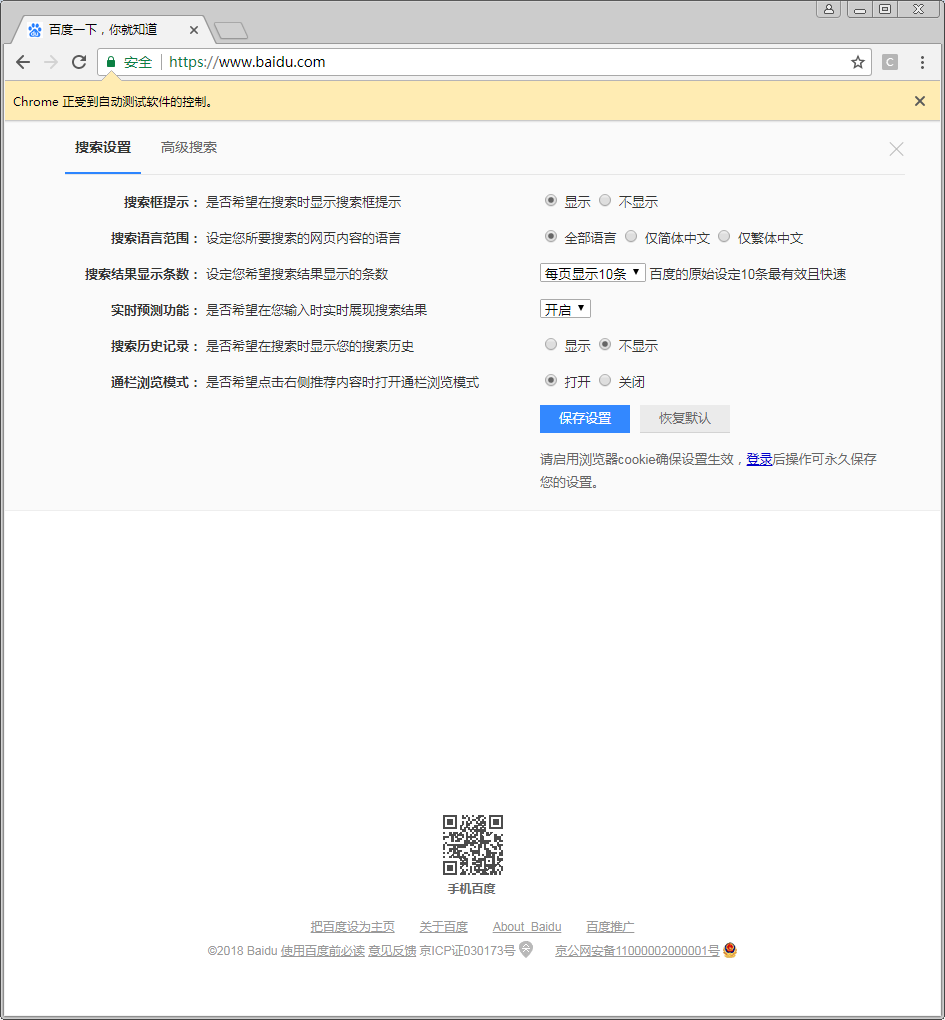Select 关闭 for 通栏浏览模式

coord(605,381)
